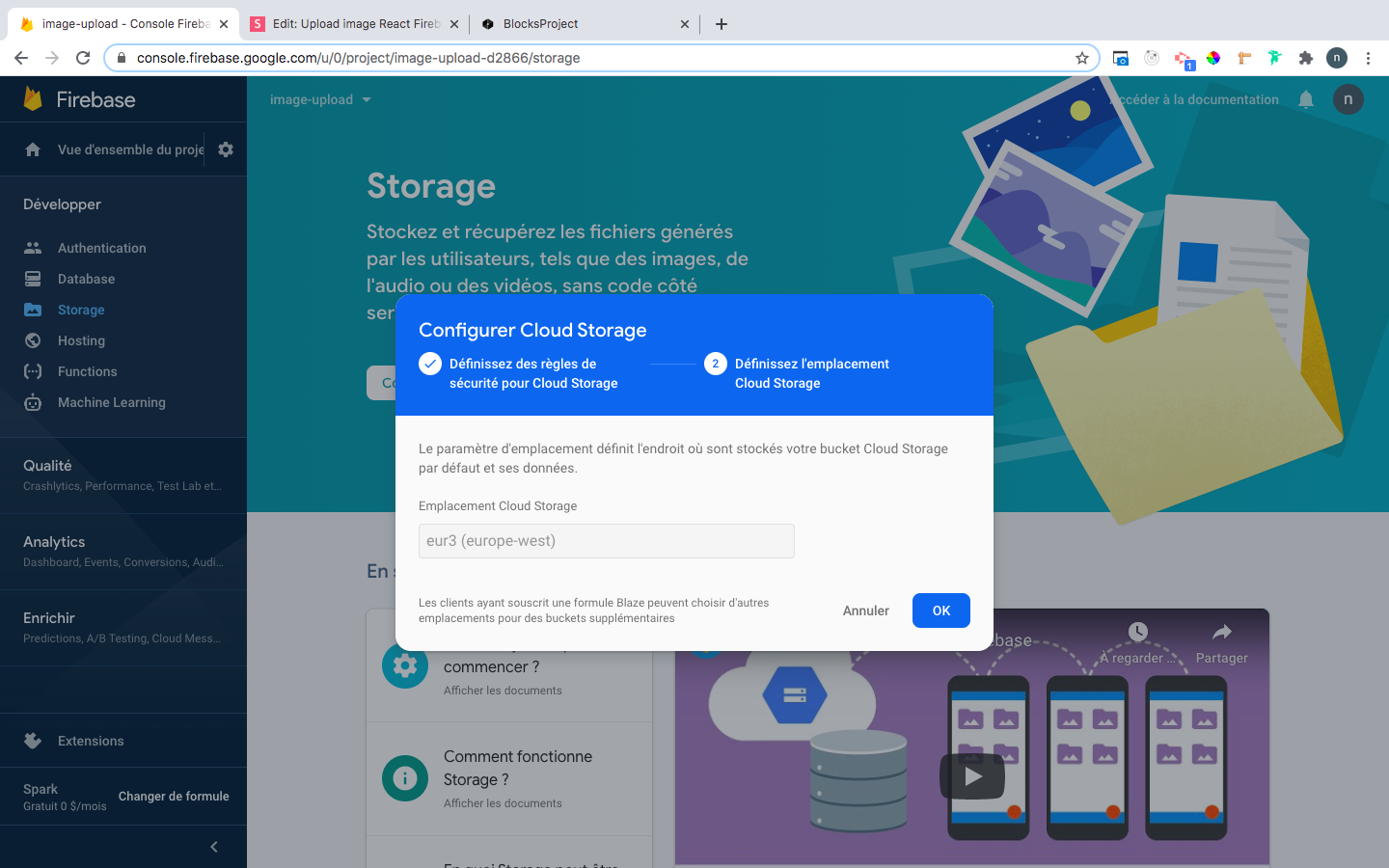
Task: Open Chrome three-dot menu
Action: tap(1368, 58)
